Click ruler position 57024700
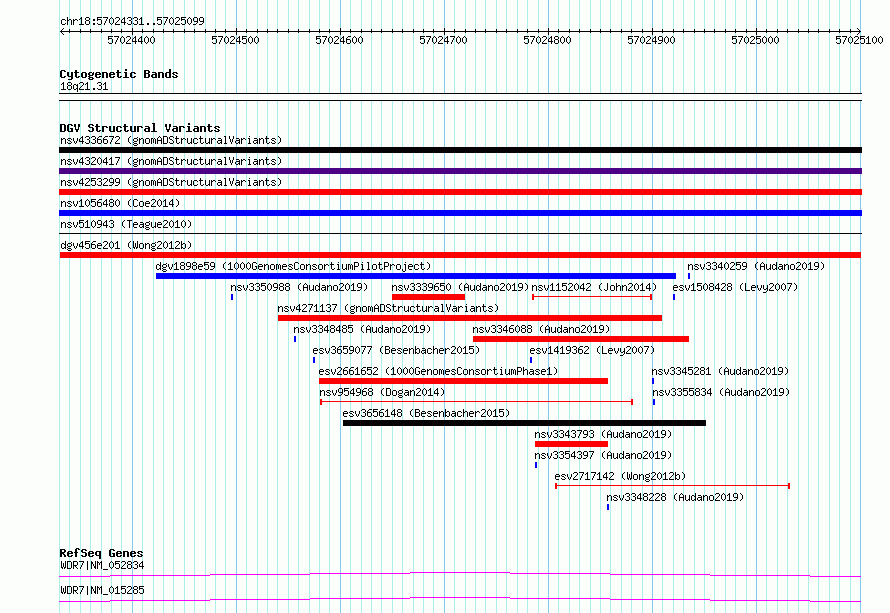890x613 pixels. (x=443, y=40)
